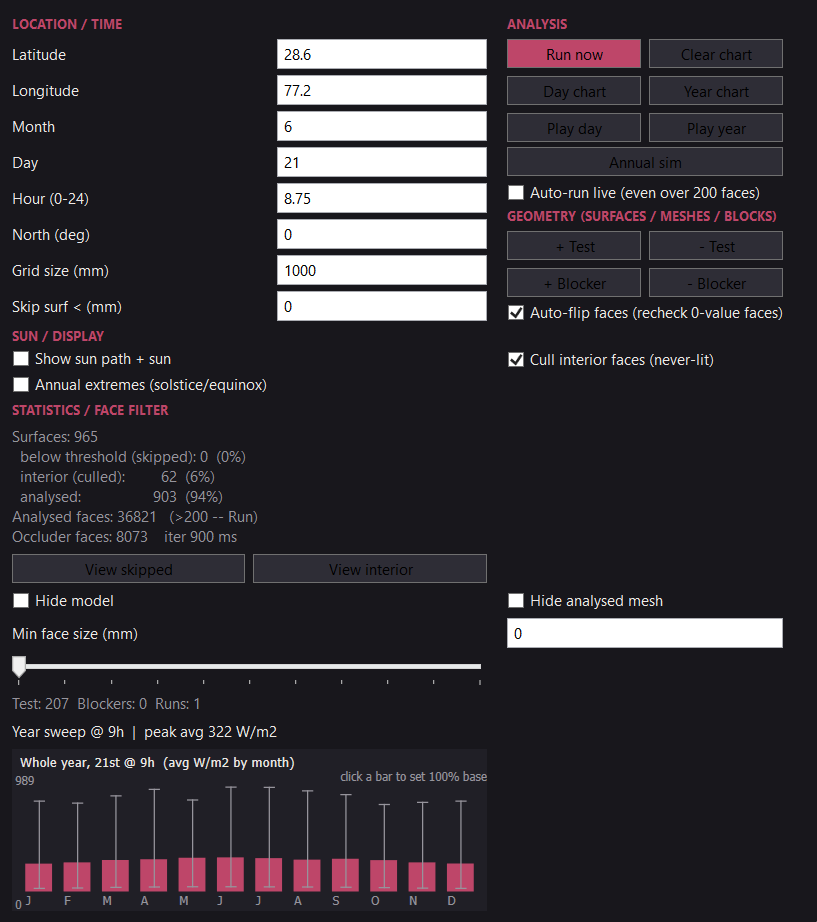Click 'Analysed faces: 36821' text

pyautogui.click(x=84, y=516)
